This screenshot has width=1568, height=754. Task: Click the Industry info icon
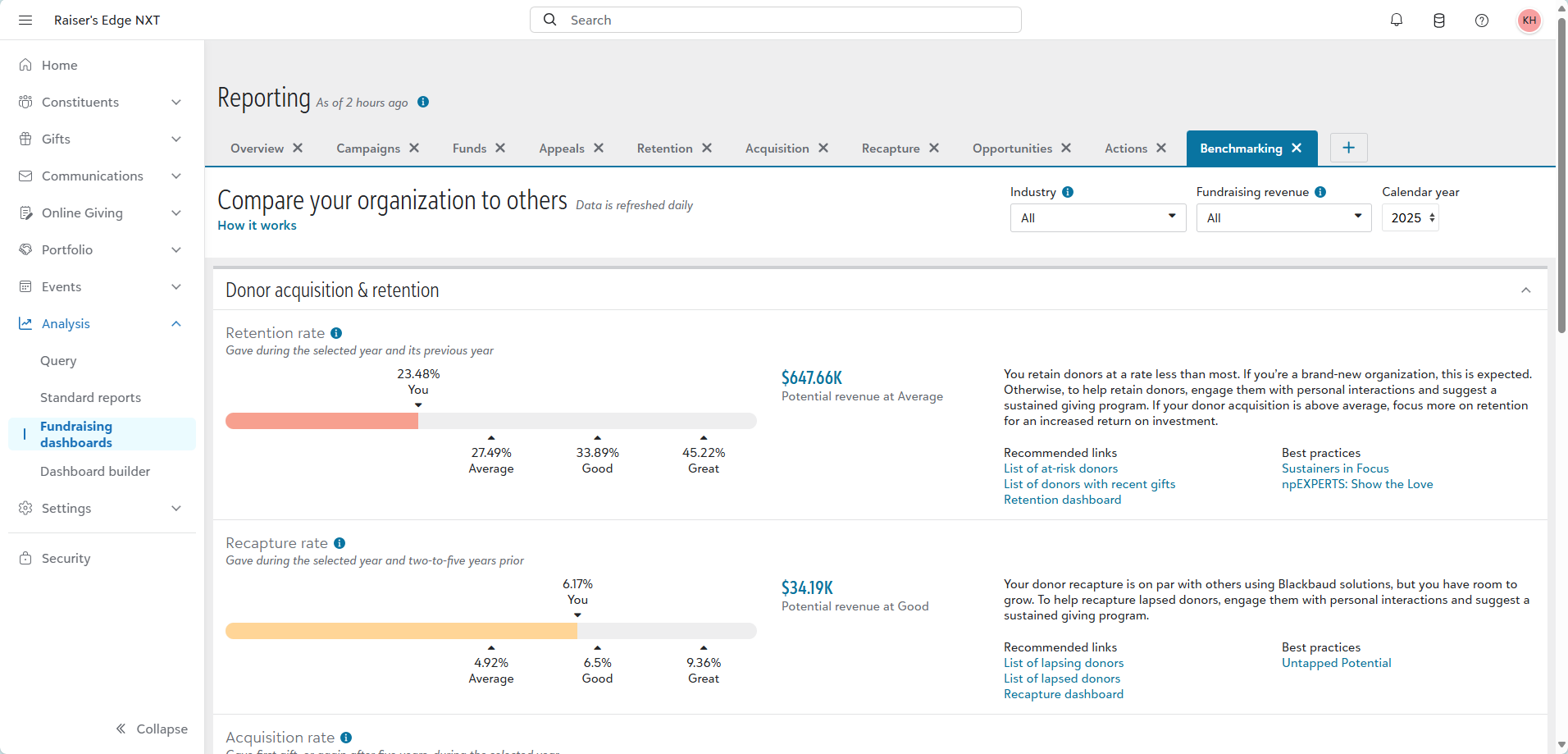click(x=1068, y=192)
